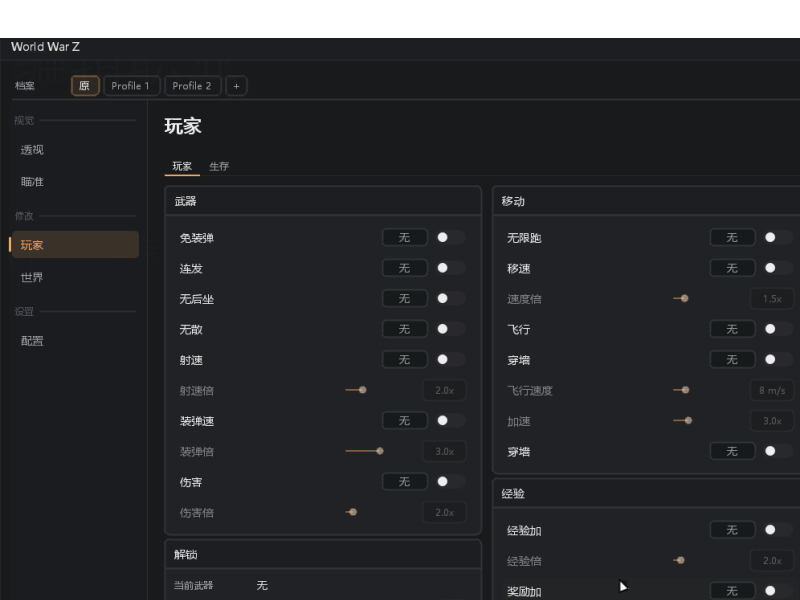800x600 pixels.
Task: Click the 8 m/s field for 飞行速度
Action: [x=772, y=390]
